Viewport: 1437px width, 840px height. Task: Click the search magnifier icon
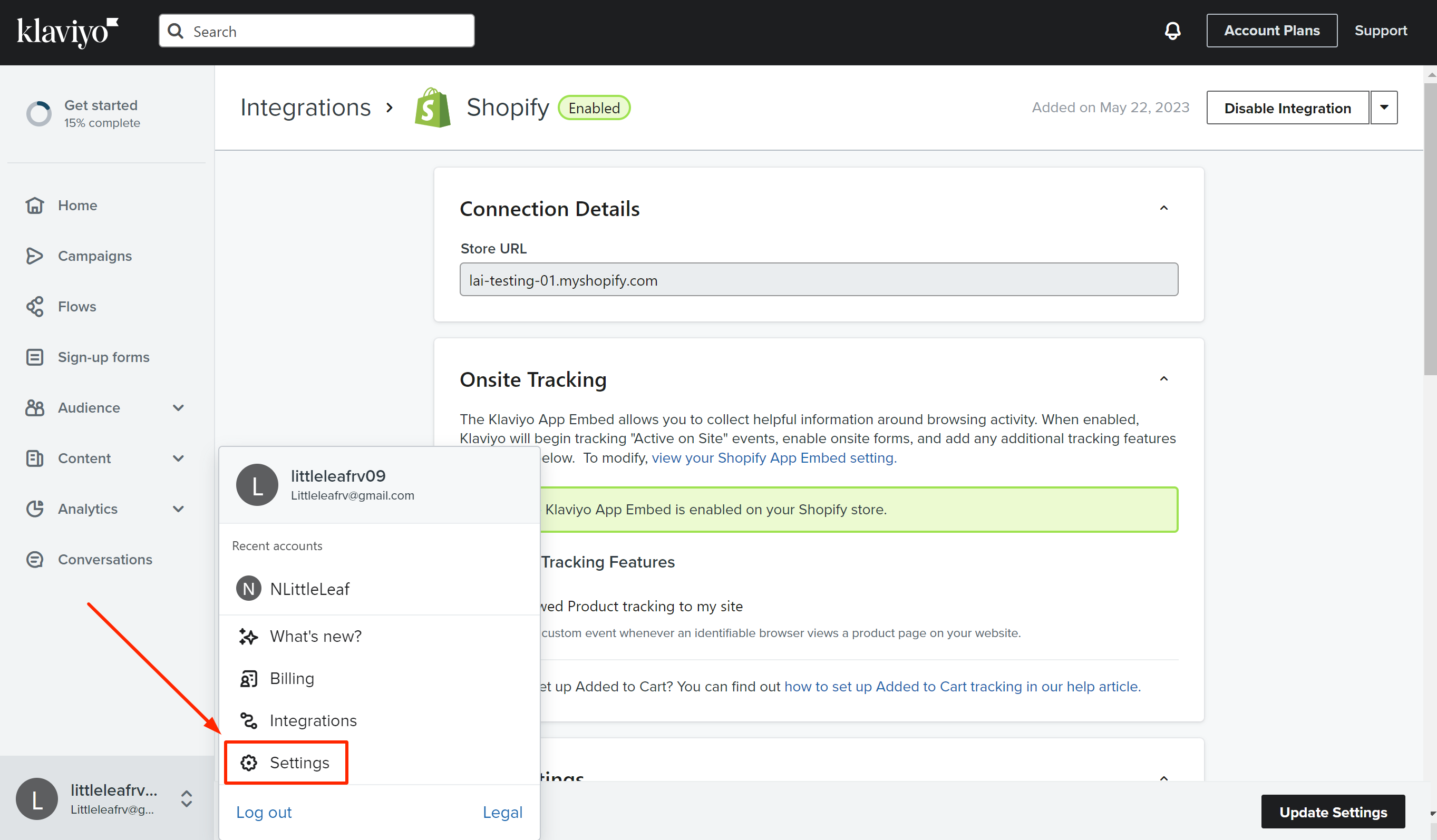pos(176,31)
